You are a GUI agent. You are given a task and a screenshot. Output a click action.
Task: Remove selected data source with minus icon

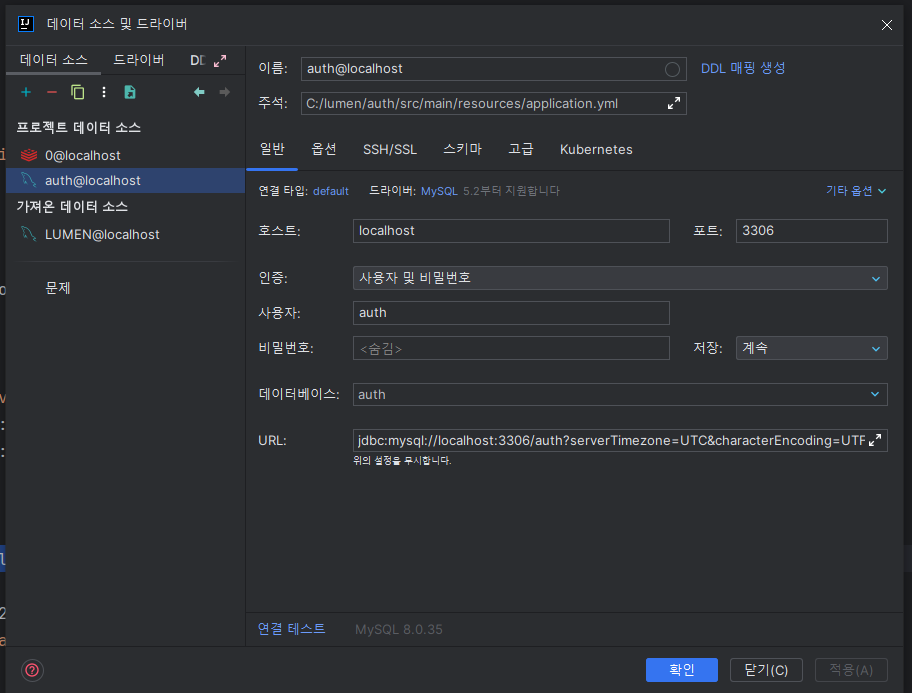pyautogui.click(x=52, y=93)
